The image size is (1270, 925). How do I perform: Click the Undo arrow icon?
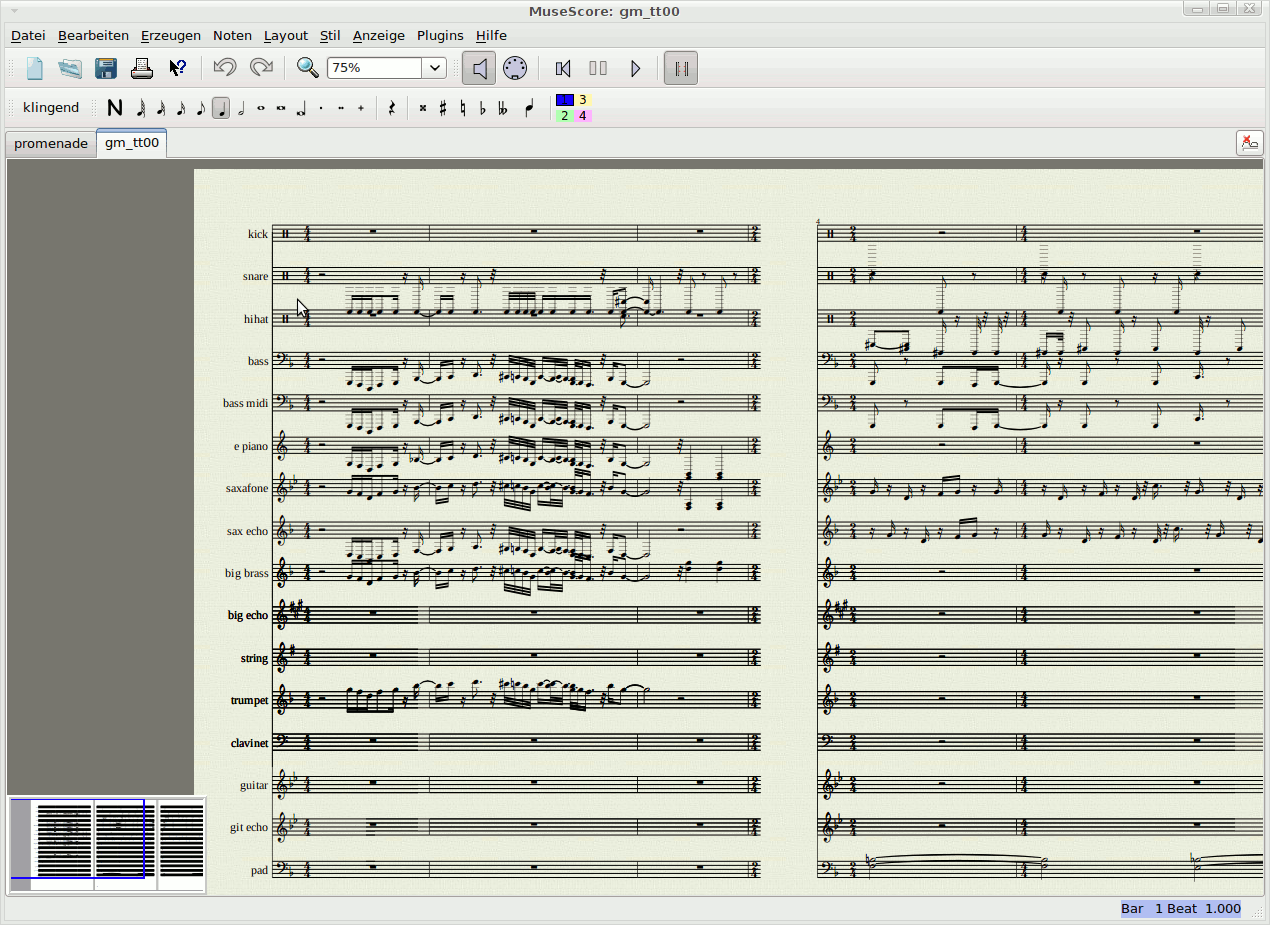pos(225,68)
